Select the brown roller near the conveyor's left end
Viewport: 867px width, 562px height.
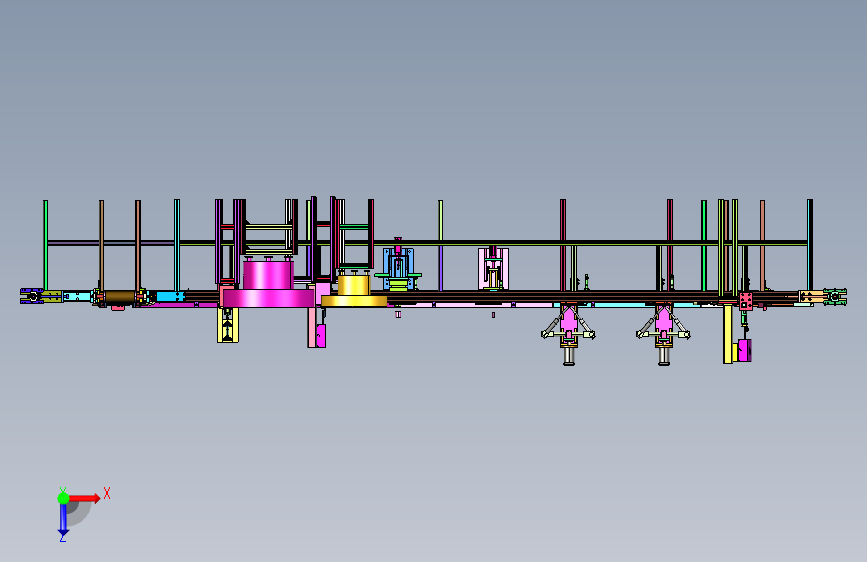[119, 297]
